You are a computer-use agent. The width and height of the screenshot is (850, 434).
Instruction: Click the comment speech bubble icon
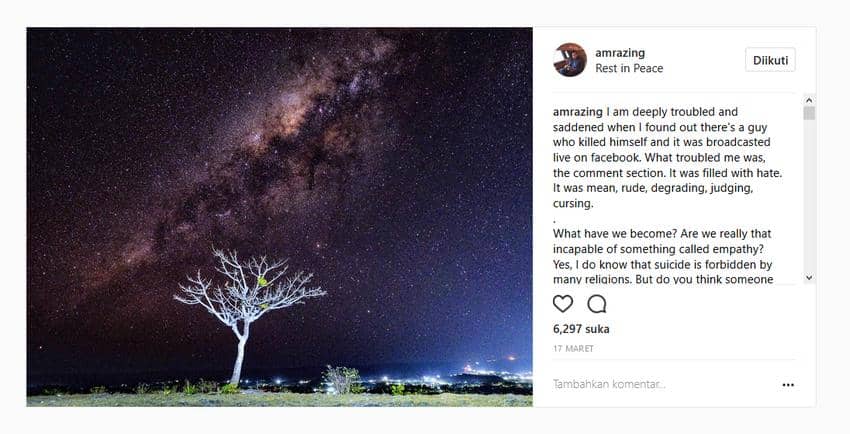click(597, 304)
